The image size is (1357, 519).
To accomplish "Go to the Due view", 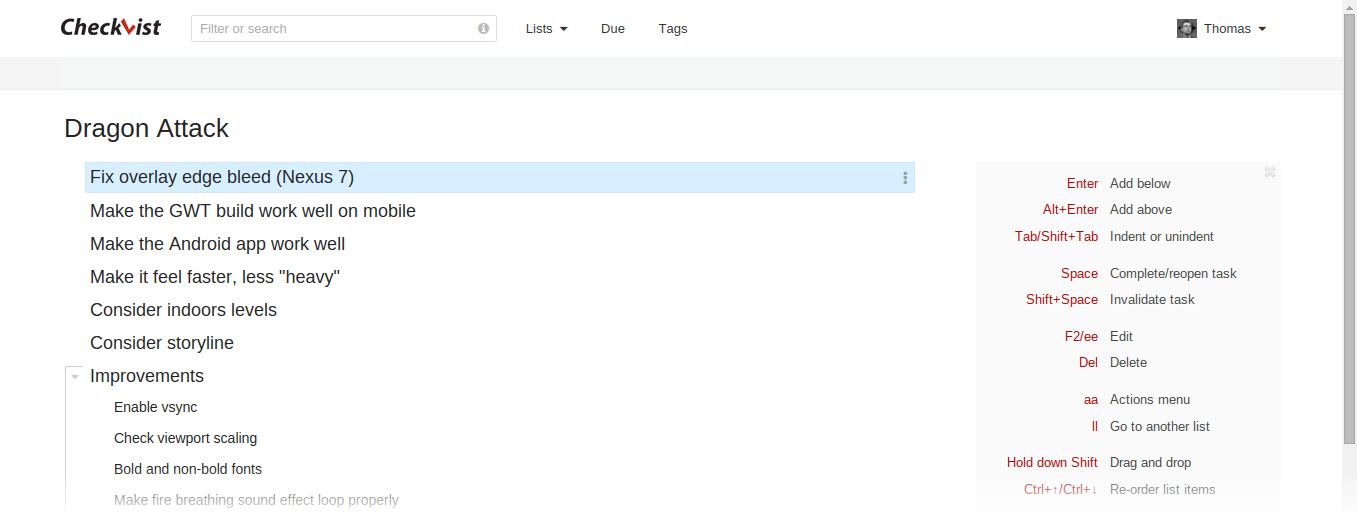I will coord(613,29).
